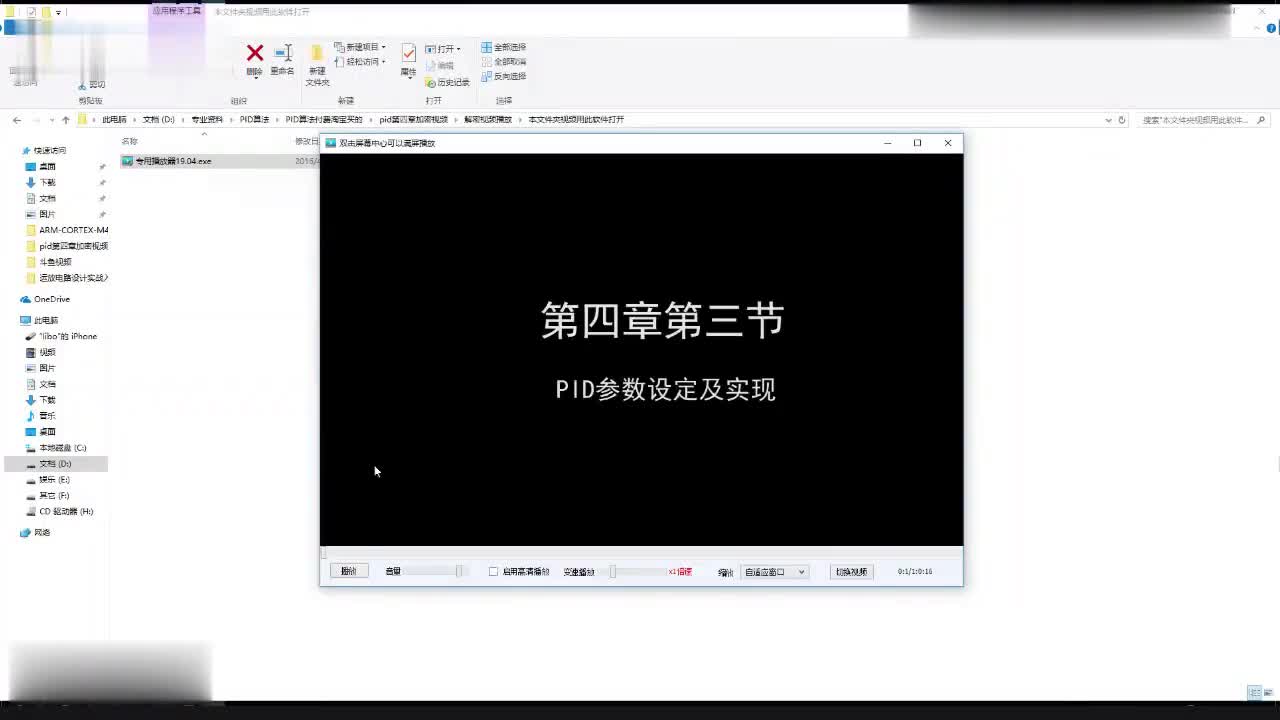Open the recent locations dropdown arrow
Image resolution: width=1280 pixels, height=720 pixels.
click(x=53, y=120)
